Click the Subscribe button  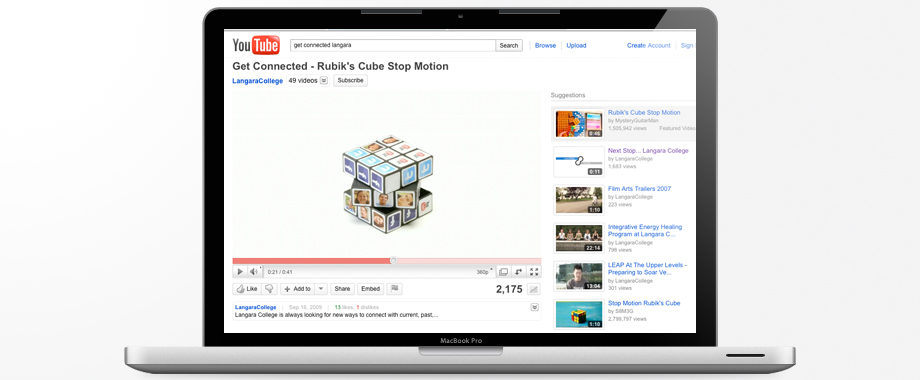(x=350, y=80)
